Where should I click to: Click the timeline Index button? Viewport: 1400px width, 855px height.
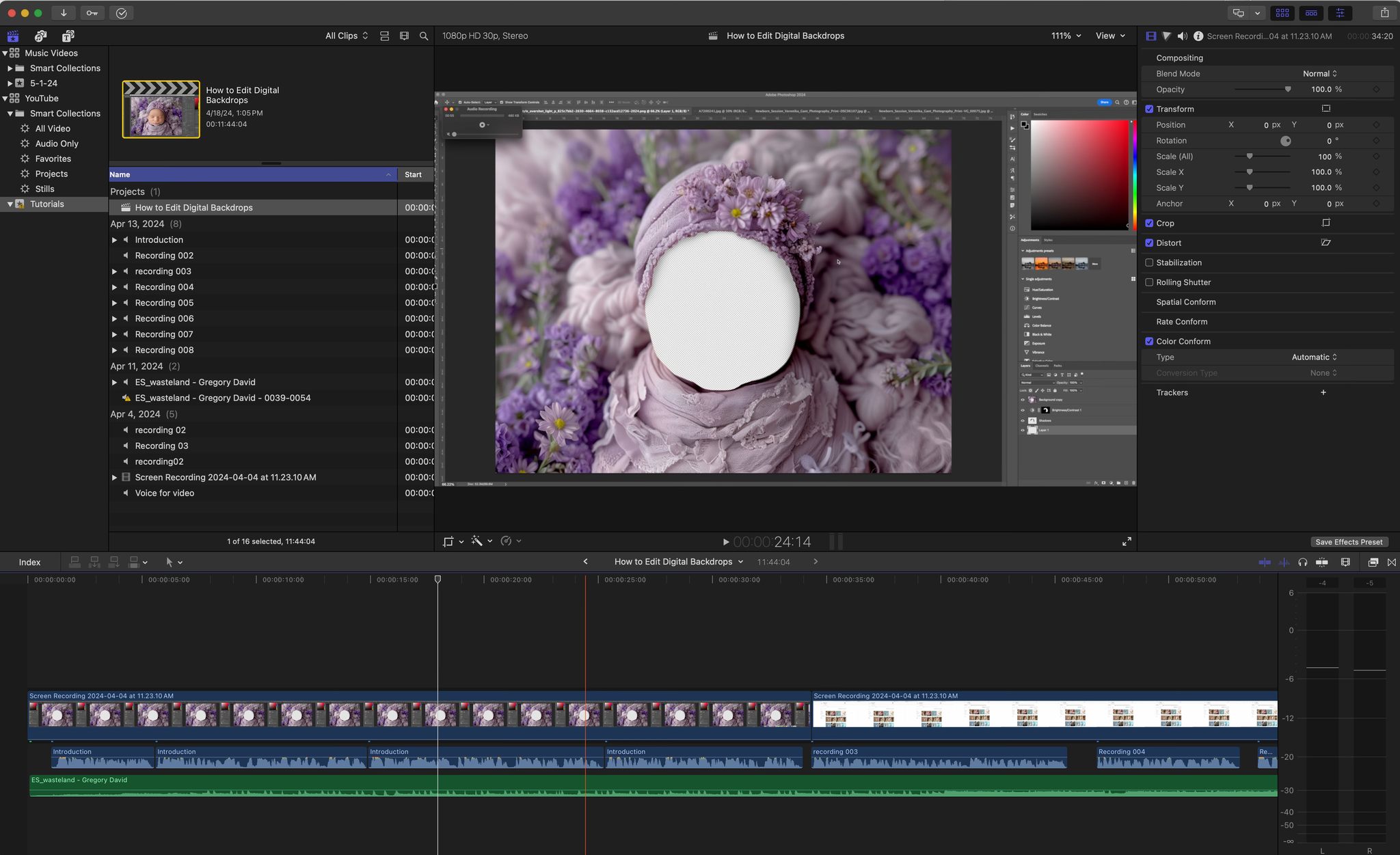click(29, 562)
